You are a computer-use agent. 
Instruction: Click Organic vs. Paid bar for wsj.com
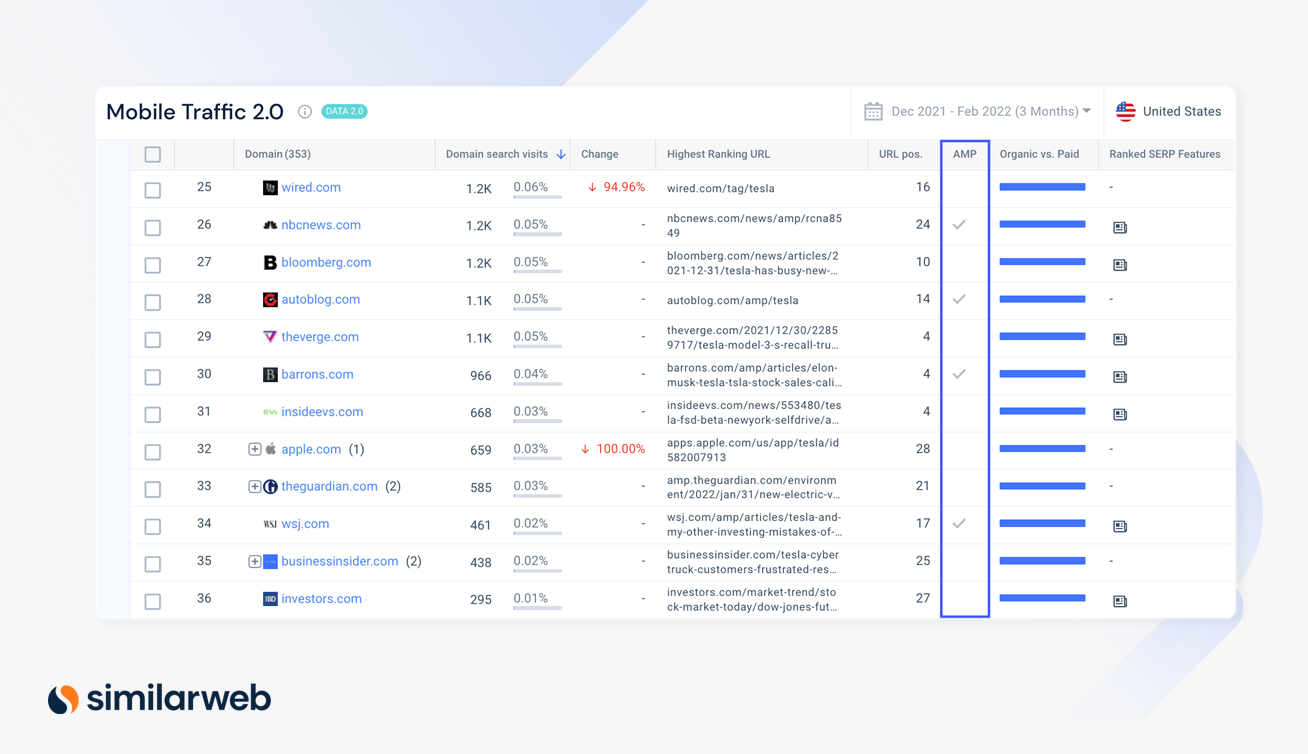pyautogui.click(x=1042, y=524)
